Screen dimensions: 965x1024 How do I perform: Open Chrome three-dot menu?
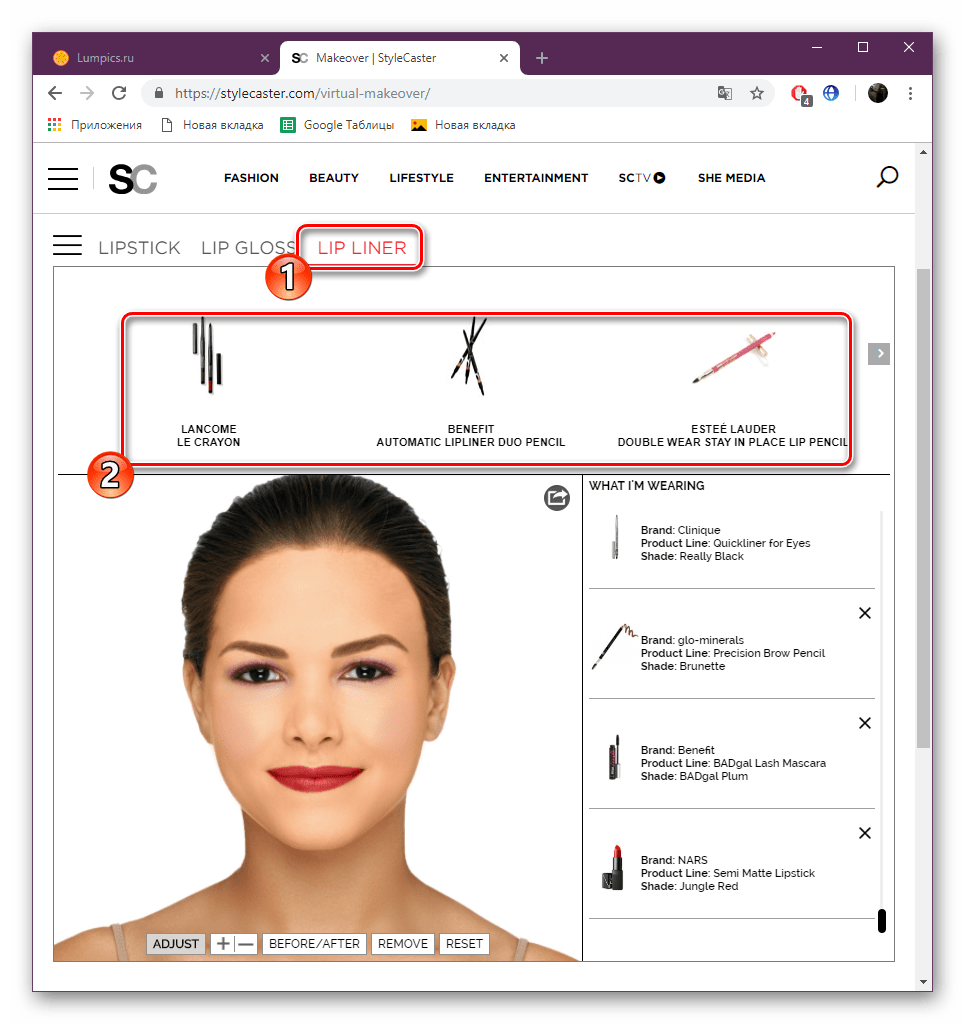click(x=910, y=93)
